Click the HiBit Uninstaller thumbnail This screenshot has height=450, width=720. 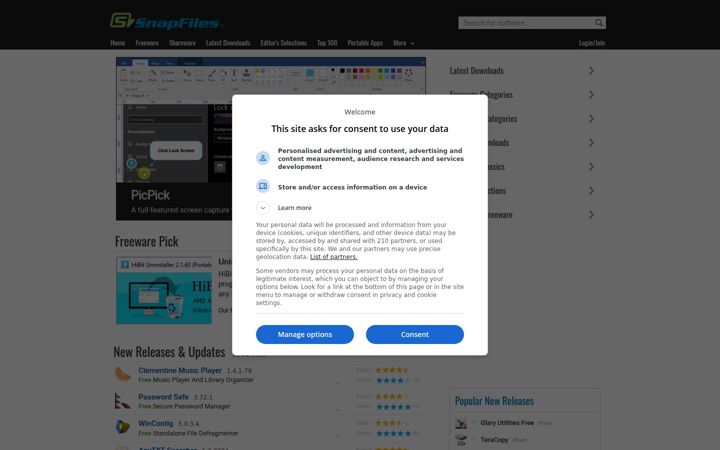coord(164,291)
